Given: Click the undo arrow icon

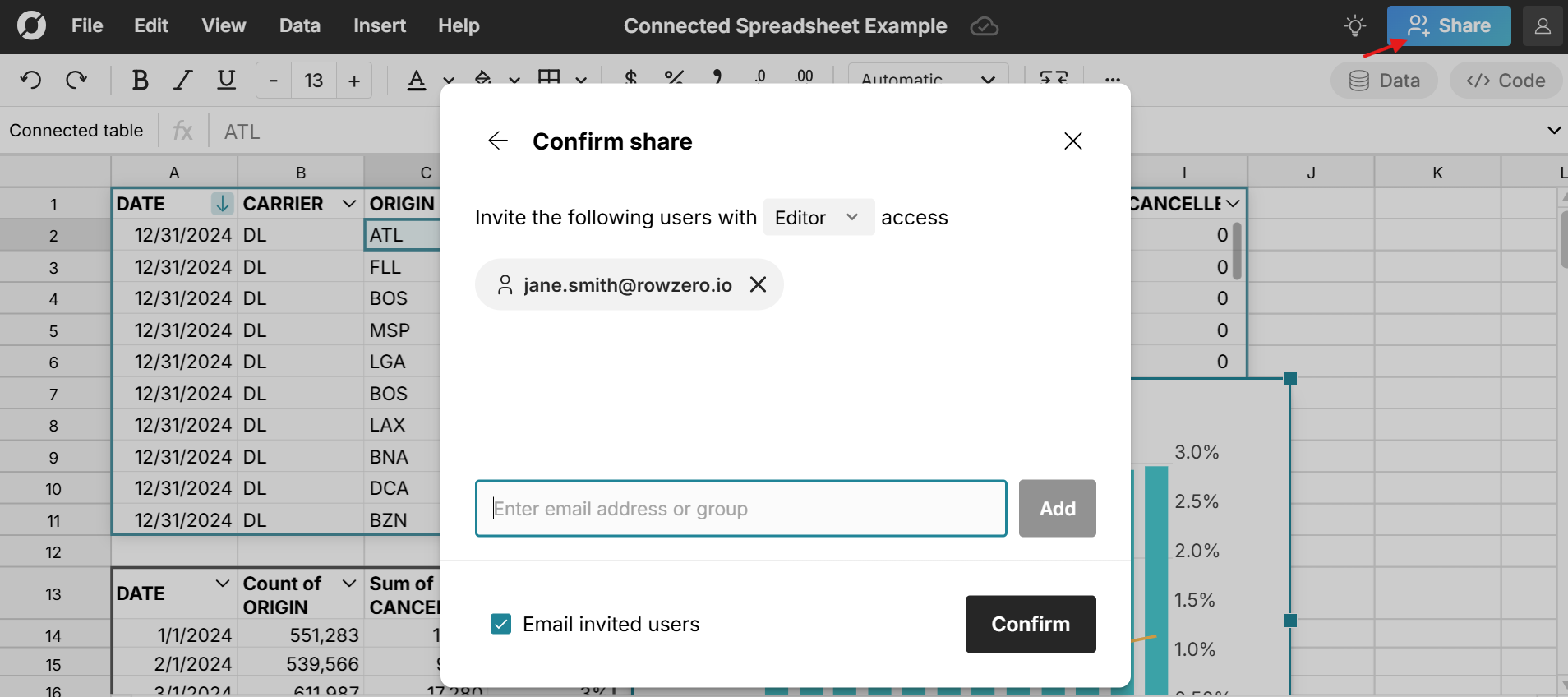Looking at the screenshot, I should point(30,81).
